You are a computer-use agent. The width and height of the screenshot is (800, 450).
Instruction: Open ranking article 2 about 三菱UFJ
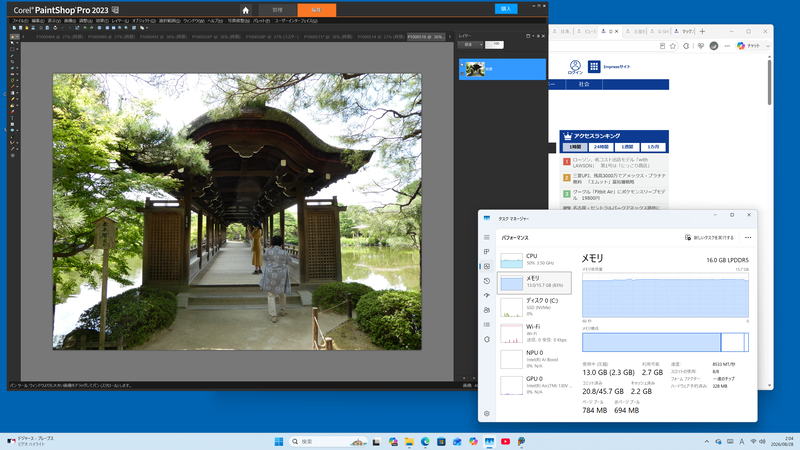click(614, 178)
